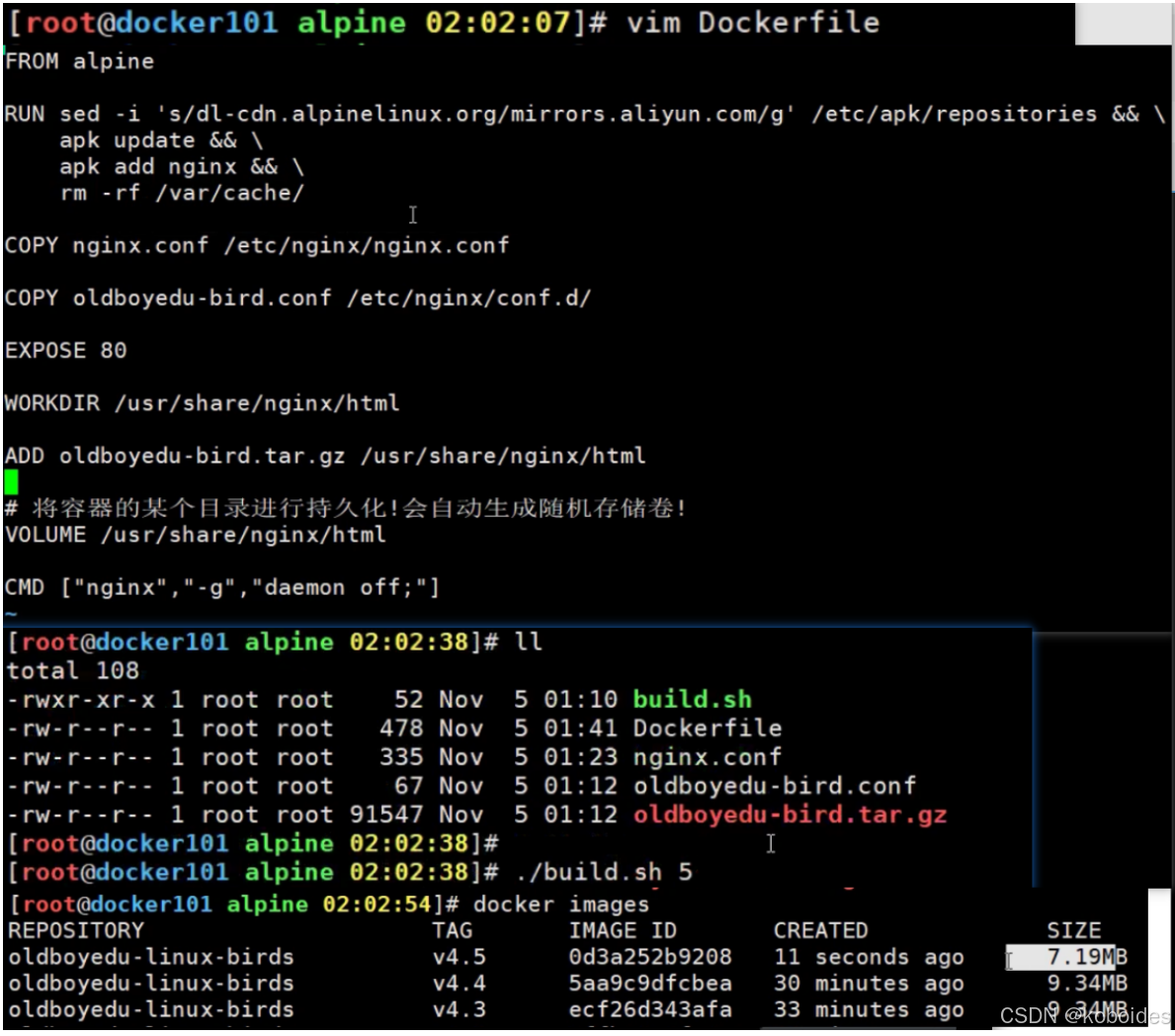Image resolution: width=1175 pixels, height=1036 pixels.
Task: Click the 'rm -rf /var/cache/' line
Action: (182, 193)
